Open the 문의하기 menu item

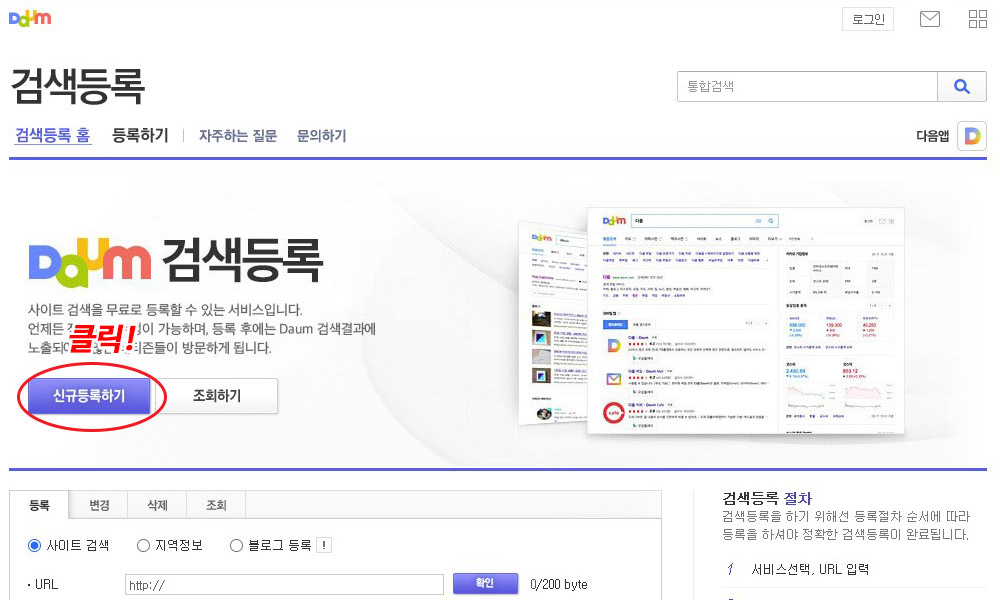(x=321, y=136)
